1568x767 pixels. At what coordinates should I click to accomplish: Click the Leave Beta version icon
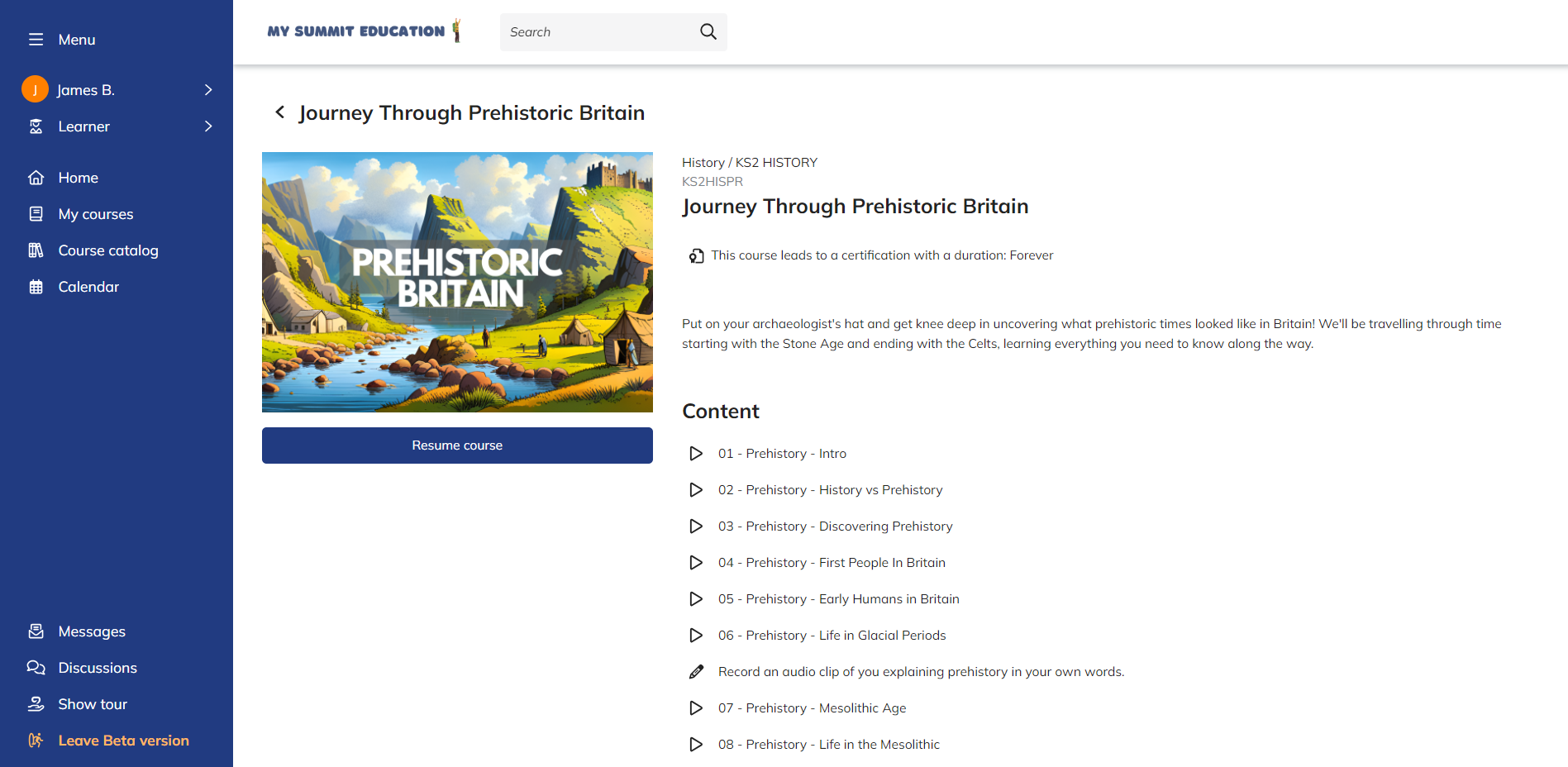[36, 741]
